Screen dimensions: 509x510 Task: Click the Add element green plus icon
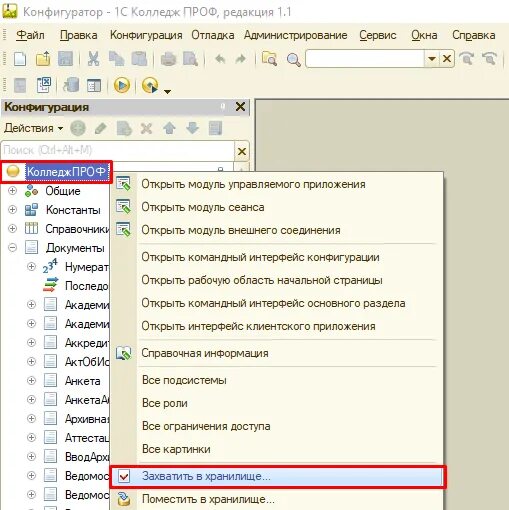pos(78,128)
